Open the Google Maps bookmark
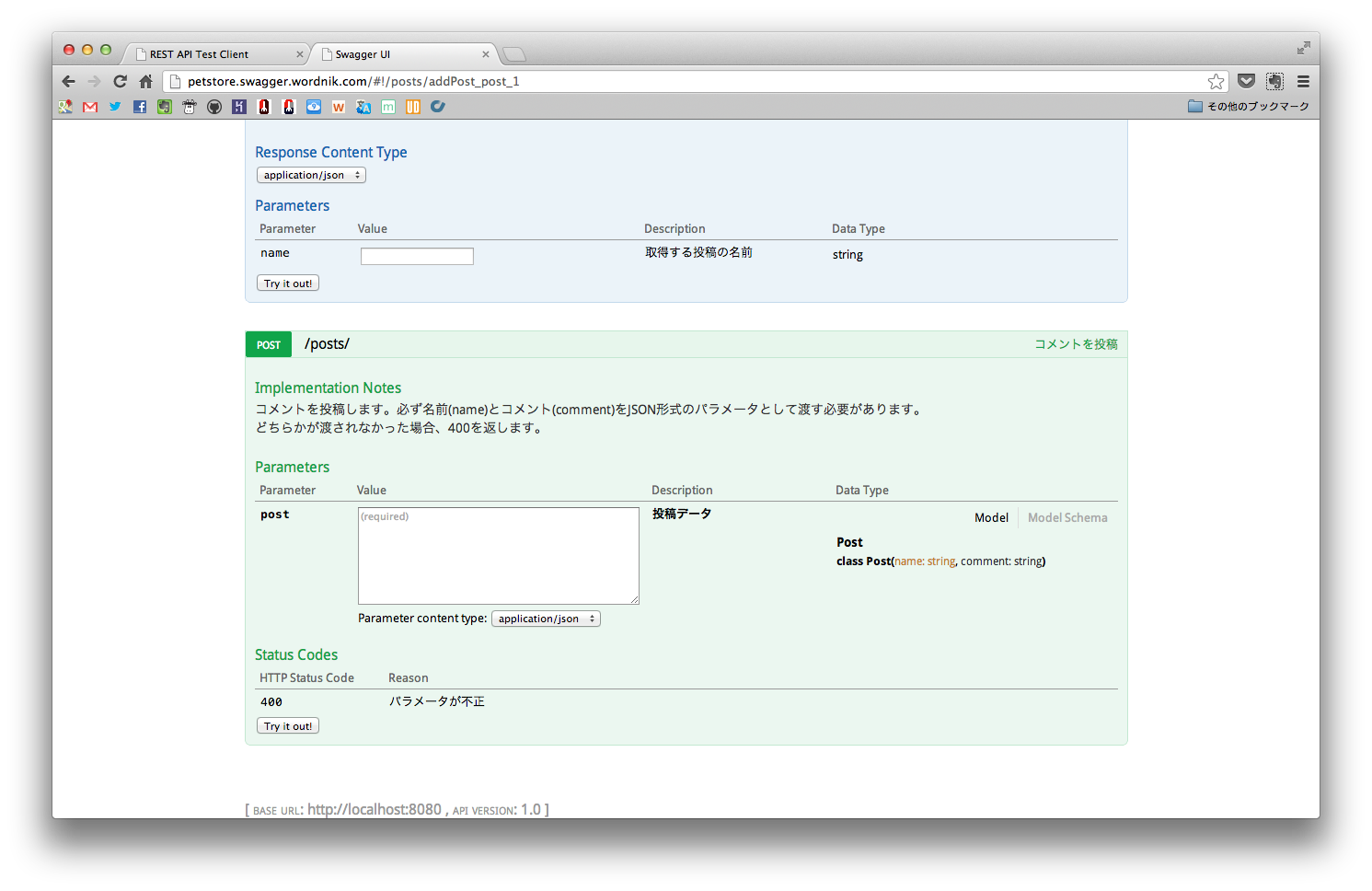This screenshot has height=891, width=1372. tap(65, 107)
